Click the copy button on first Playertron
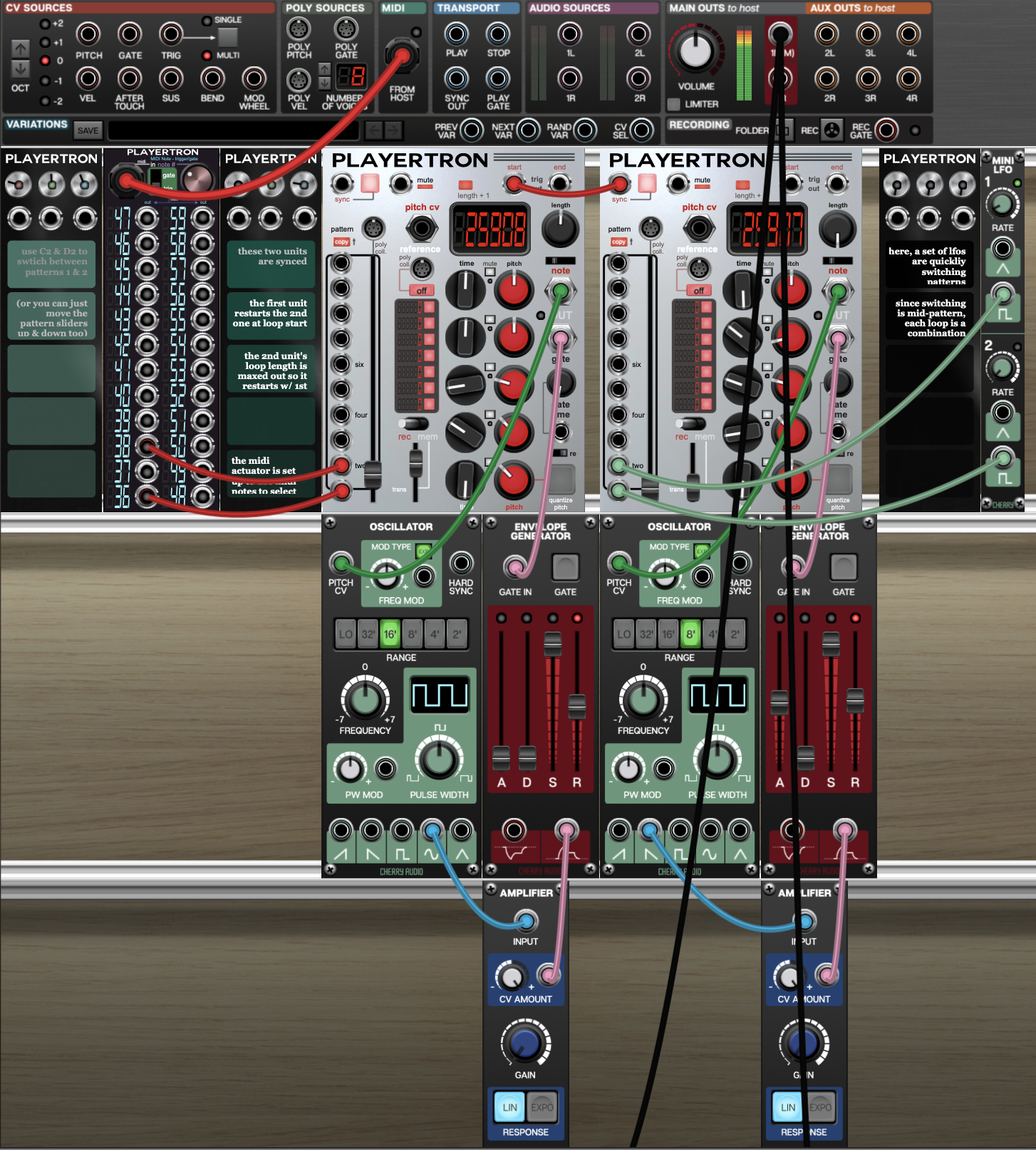 tap(342, 242)
